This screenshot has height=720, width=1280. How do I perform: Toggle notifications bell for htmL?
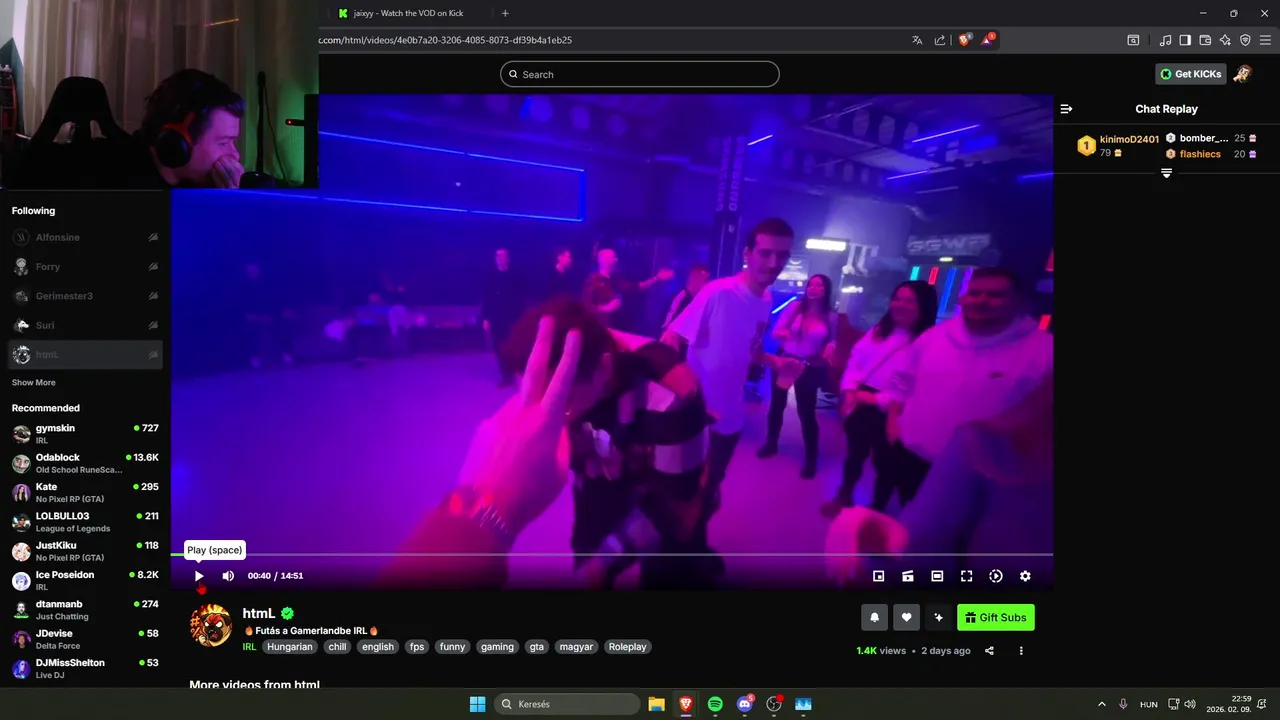coord(874,618)
